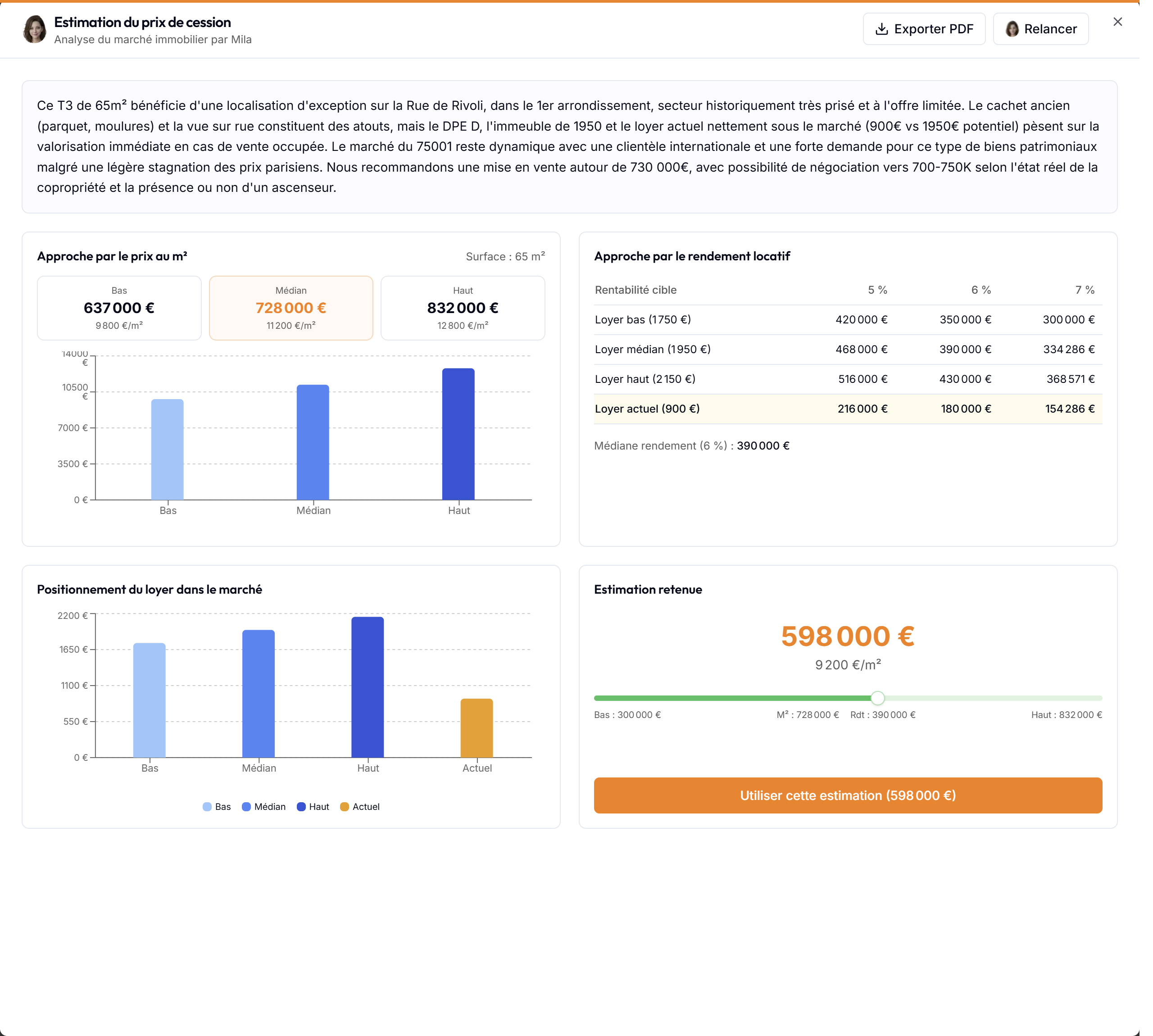The height and width of the screenshot is (1036, 1153).
Task: Close the estimation dialog
Action: coord(1117,22)
